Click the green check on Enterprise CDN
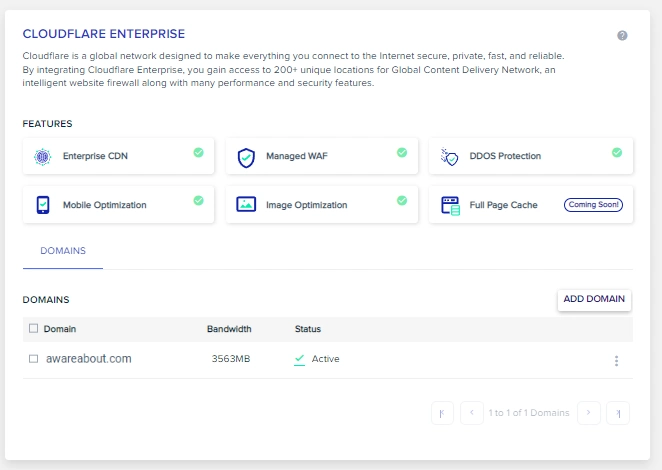Viewport: 662px width, 470px height. (198, 152)
